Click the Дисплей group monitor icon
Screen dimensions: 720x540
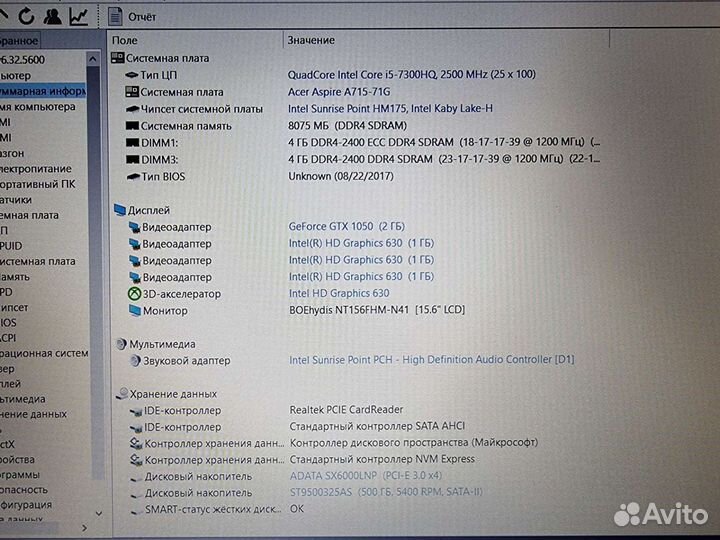[x=120, y=210]
